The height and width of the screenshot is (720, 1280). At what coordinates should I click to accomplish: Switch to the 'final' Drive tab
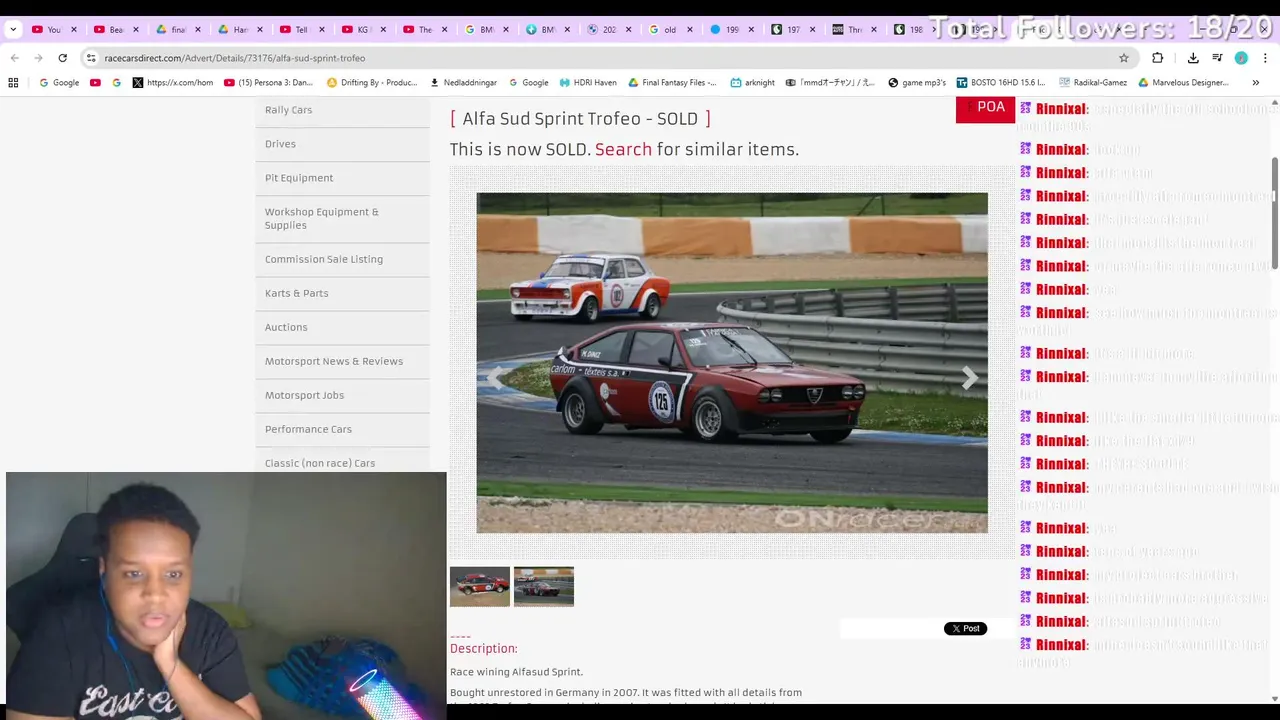170,30
